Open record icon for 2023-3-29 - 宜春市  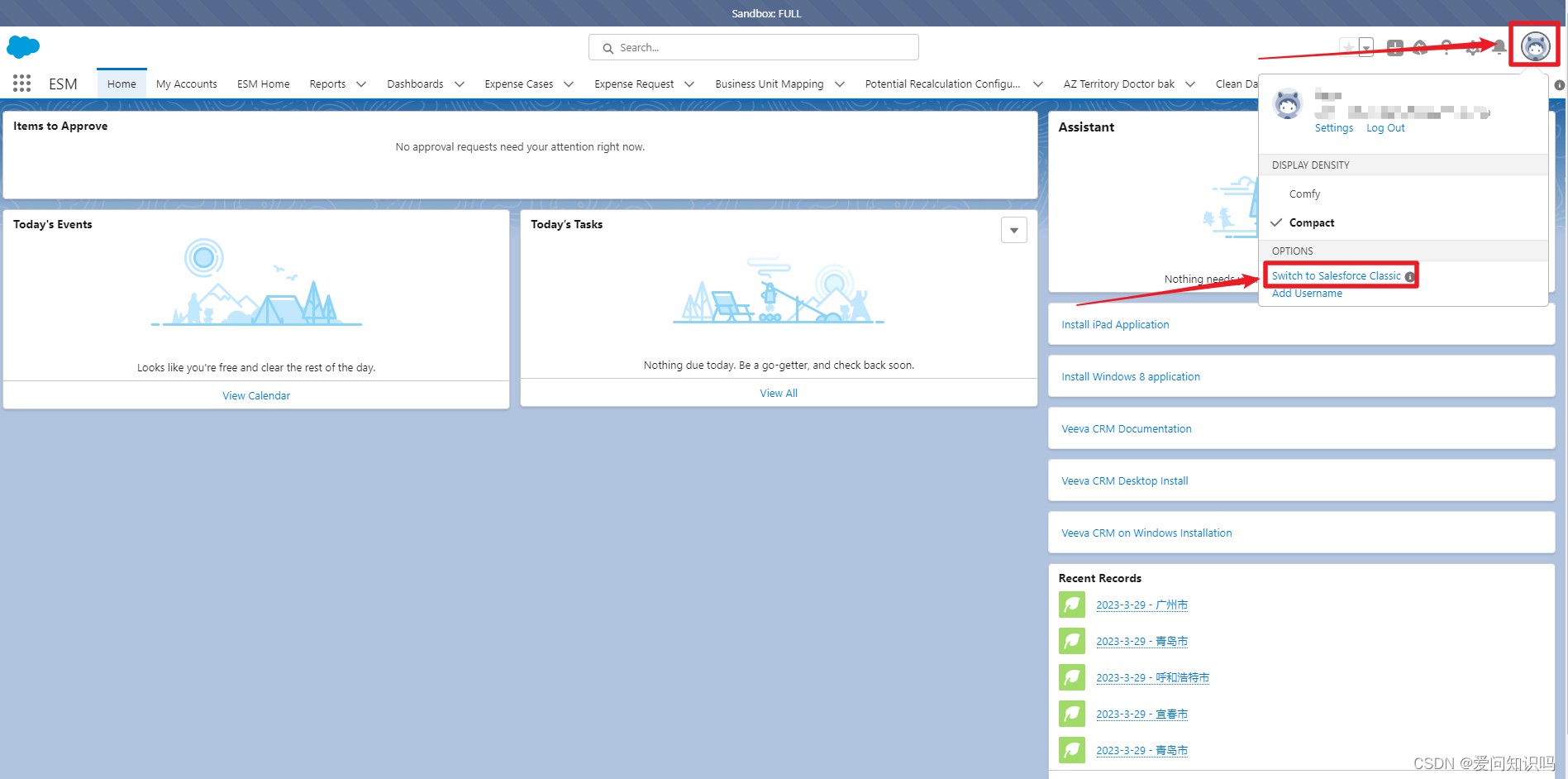tap(1072, 714)
